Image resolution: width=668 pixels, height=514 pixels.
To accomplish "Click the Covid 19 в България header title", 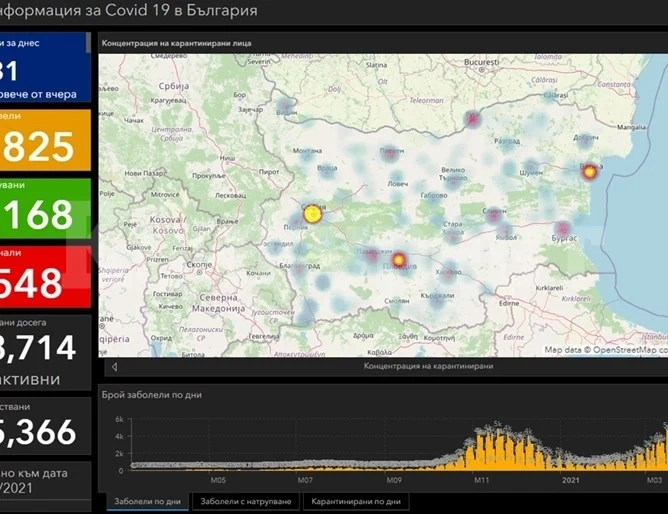I will [x=181, y=10].
